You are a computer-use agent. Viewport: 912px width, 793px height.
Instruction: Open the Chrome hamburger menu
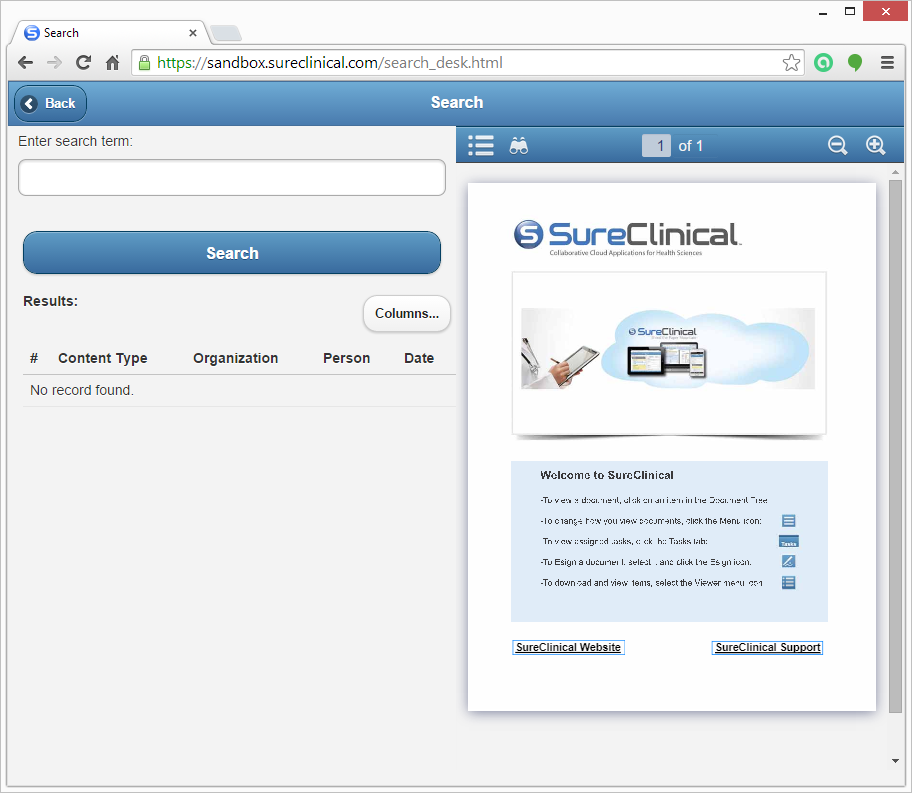[x=887, y=62]
